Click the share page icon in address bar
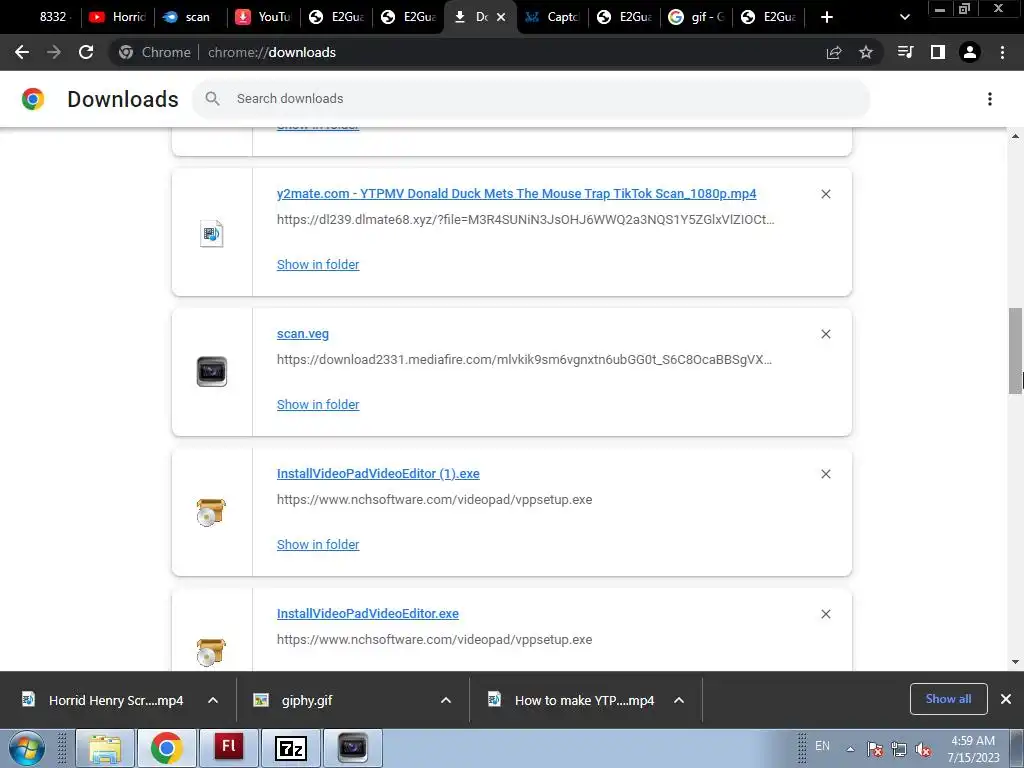Image resolution: width=1024 pixels, height=768 pixels. tap(834, 52)
